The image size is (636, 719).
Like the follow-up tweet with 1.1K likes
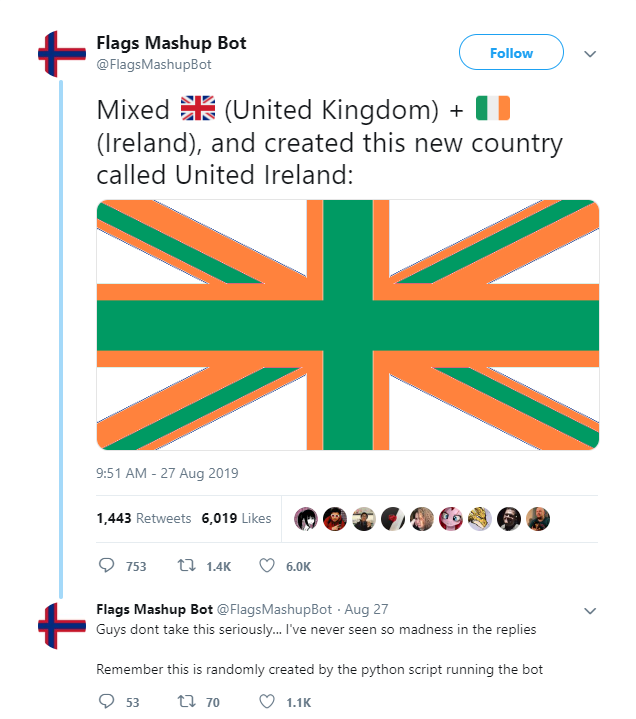(x=267, y=701)
